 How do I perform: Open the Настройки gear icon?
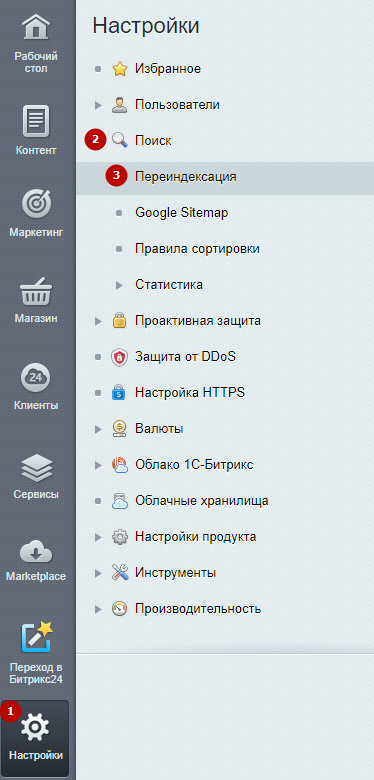36,728
